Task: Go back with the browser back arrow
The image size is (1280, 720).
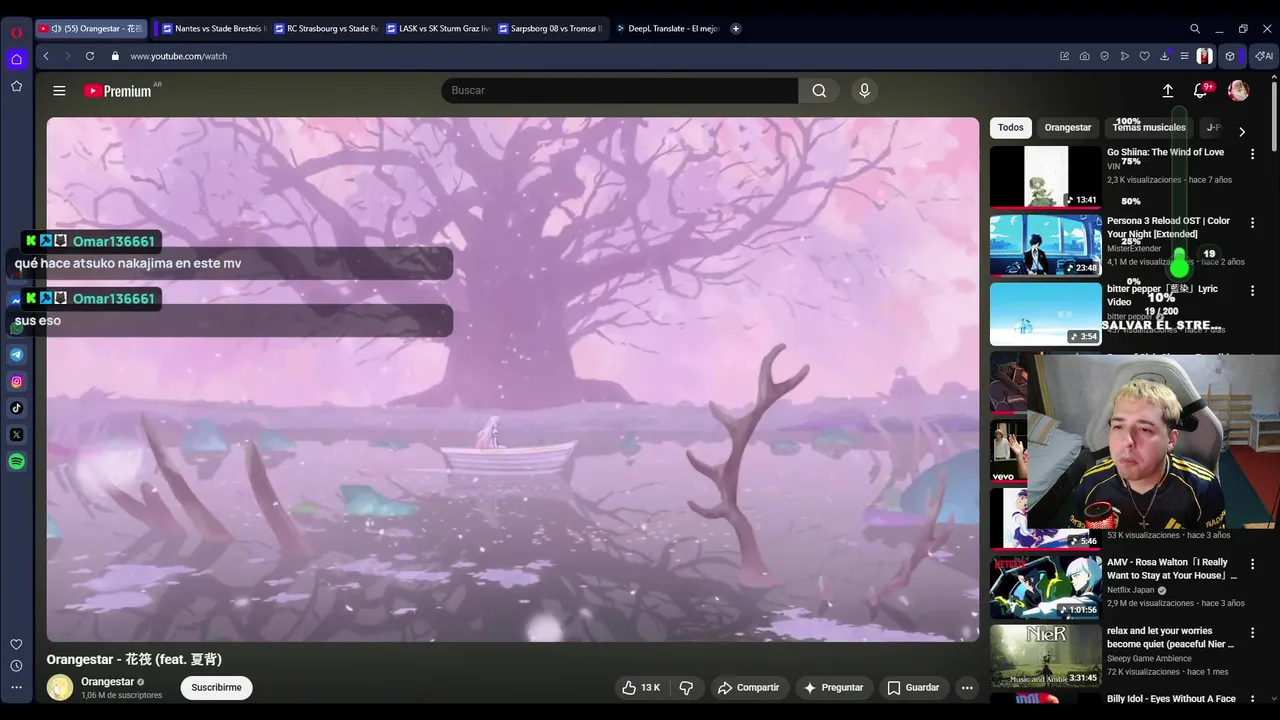Action: click(46, 56)
